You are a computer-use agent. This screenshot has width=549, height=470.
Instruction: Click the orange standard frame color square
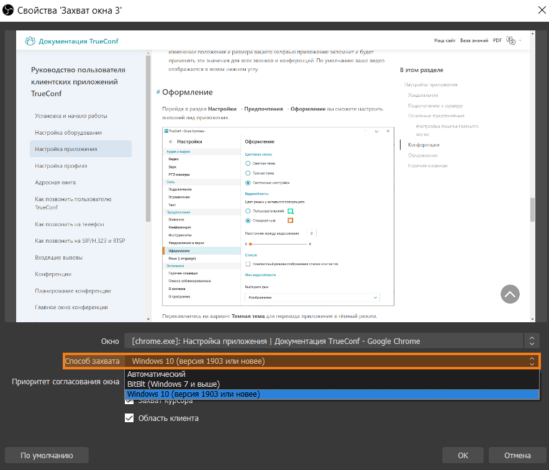tap(290, 220)
